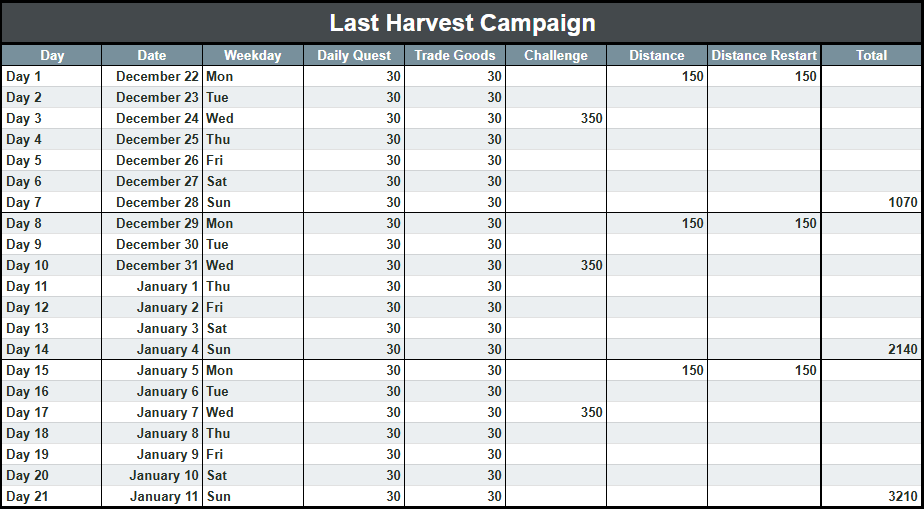Click the Distance Restart column header
This screenshot has width=924, height=509.
point(764,55)
